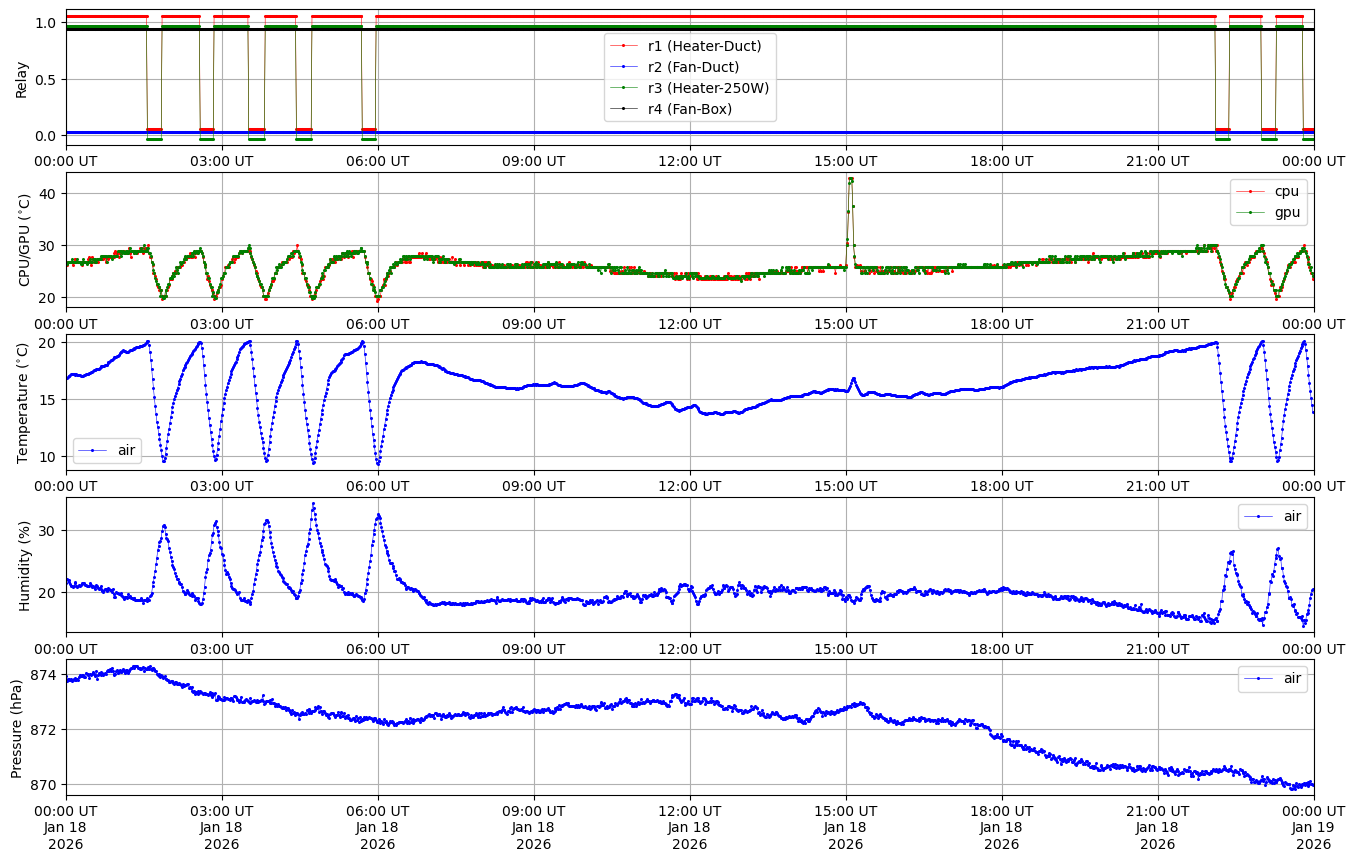The width and height of the screenshot is (1355, 861).
Task: Click the CPU/GPU temperature spike peak above 40°C
Action: pos(850,180)
